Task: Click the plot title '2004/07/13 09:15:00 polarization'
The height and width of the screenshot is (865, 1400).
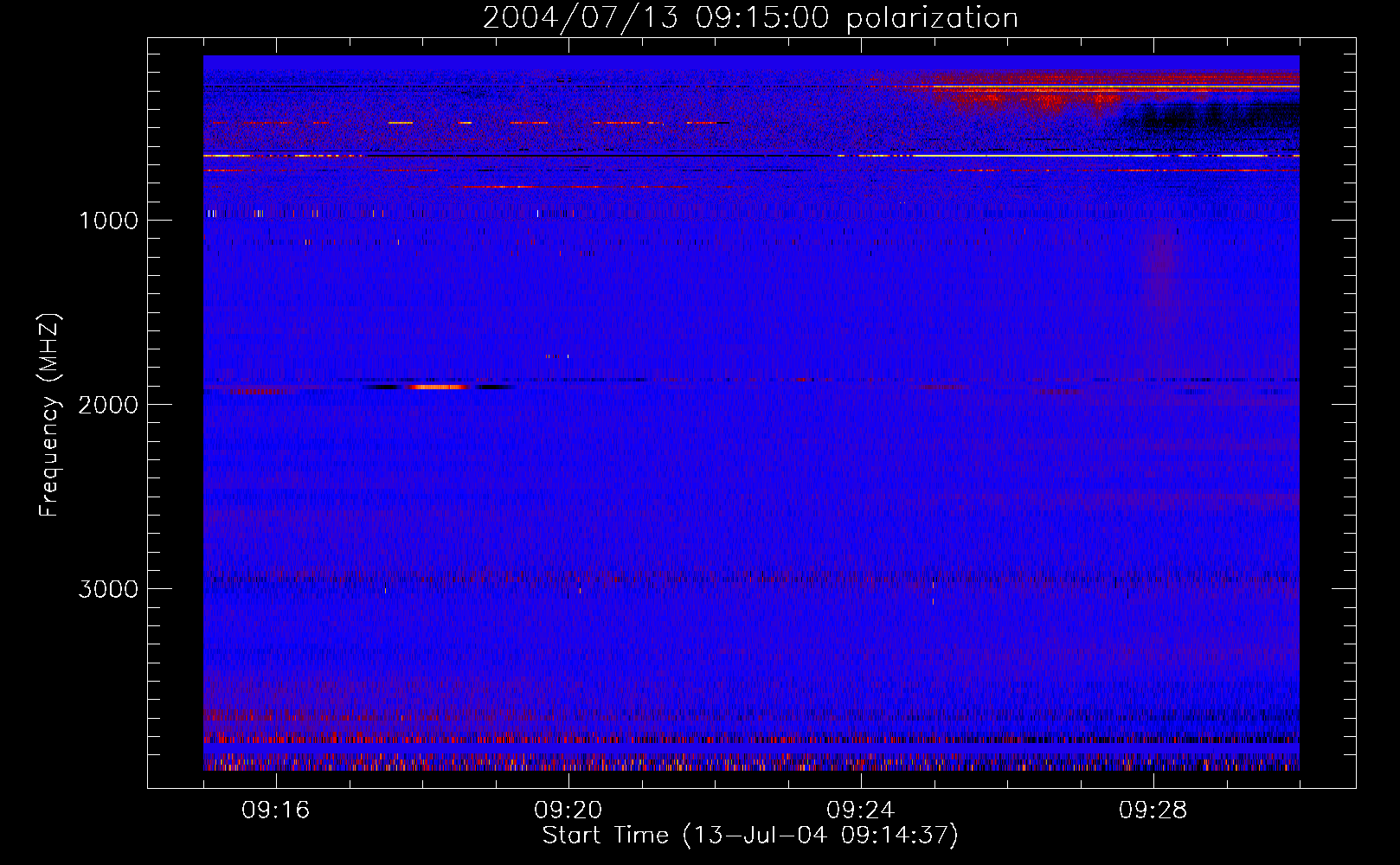Action: tap(750, 18)
